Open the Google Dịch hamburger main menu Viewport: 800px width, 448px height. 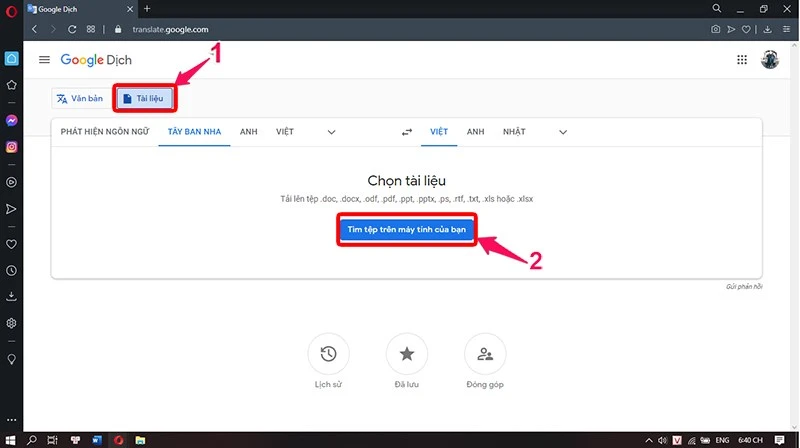[44, 60]
